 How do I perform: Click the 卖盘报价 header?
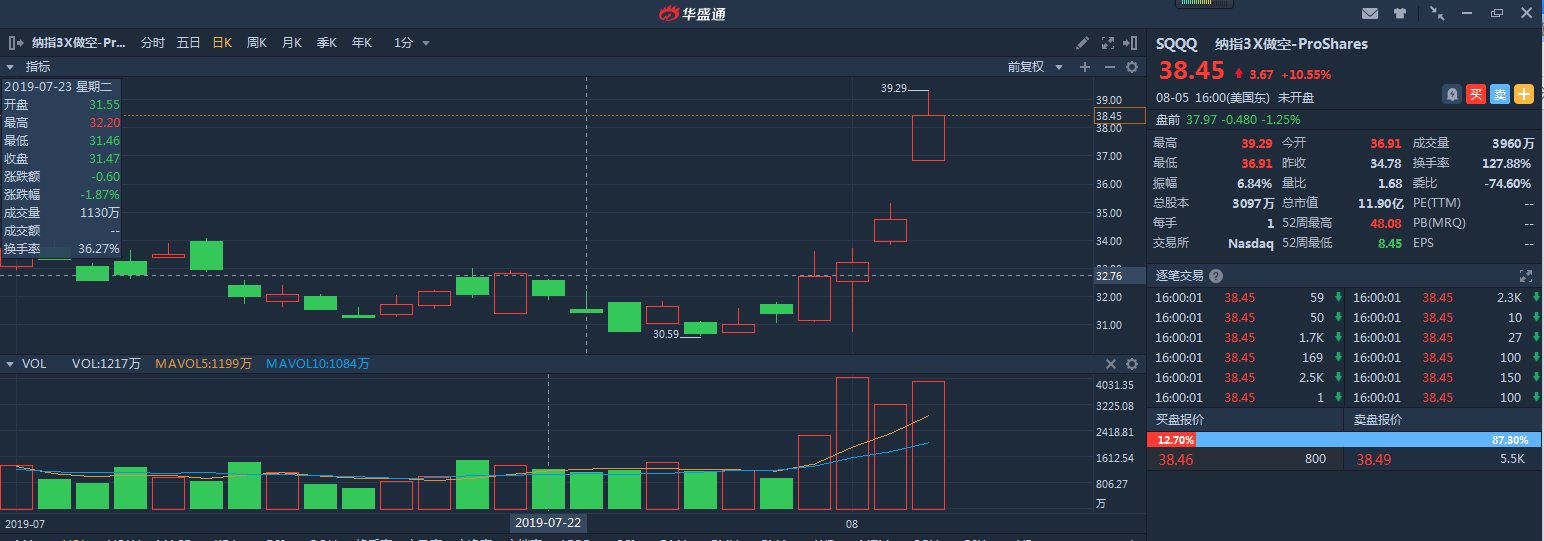(x=1378, y=420)
